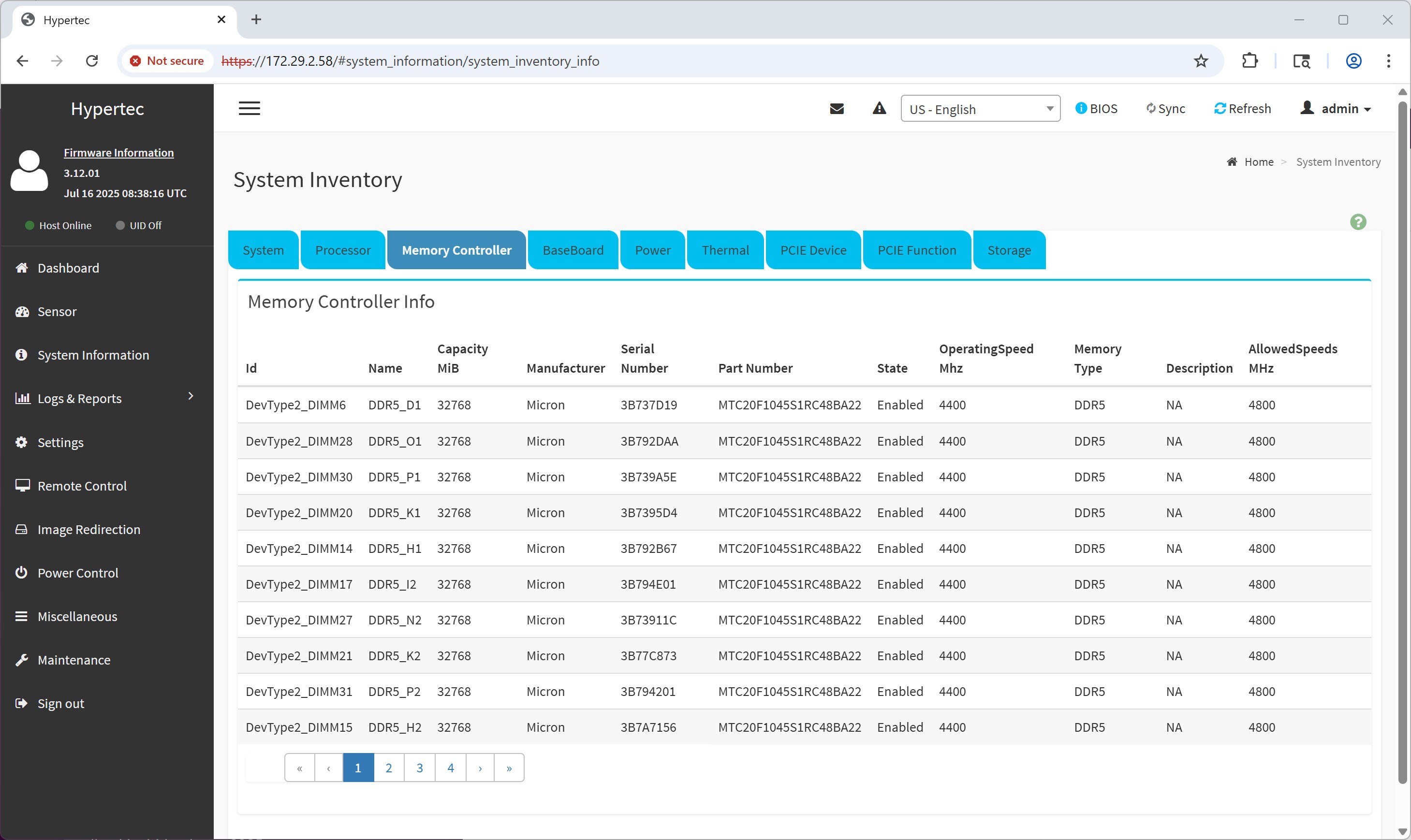Open the mail messages envelope icon

(x=836, y=108)
